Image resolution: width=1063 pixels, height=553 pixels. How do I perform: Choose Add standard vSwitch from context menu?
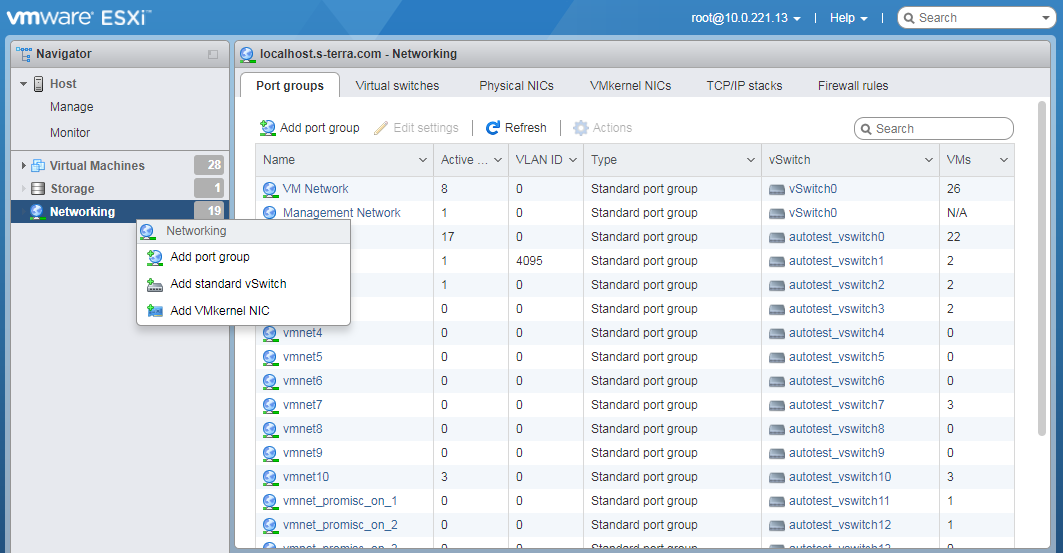click(x=243, y=285)
